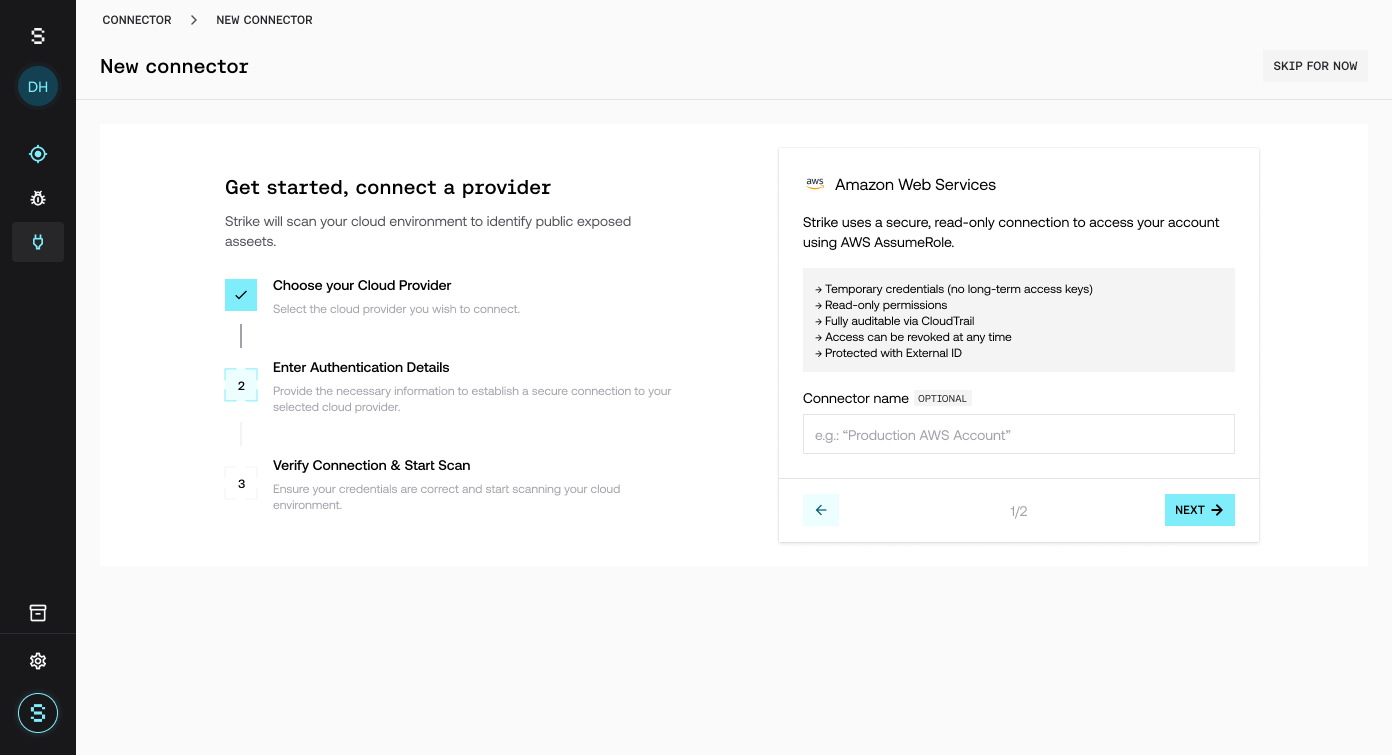Screen dimensions: 1392x755
Task: Select step 3 number box
Action: tap(241, 483)
